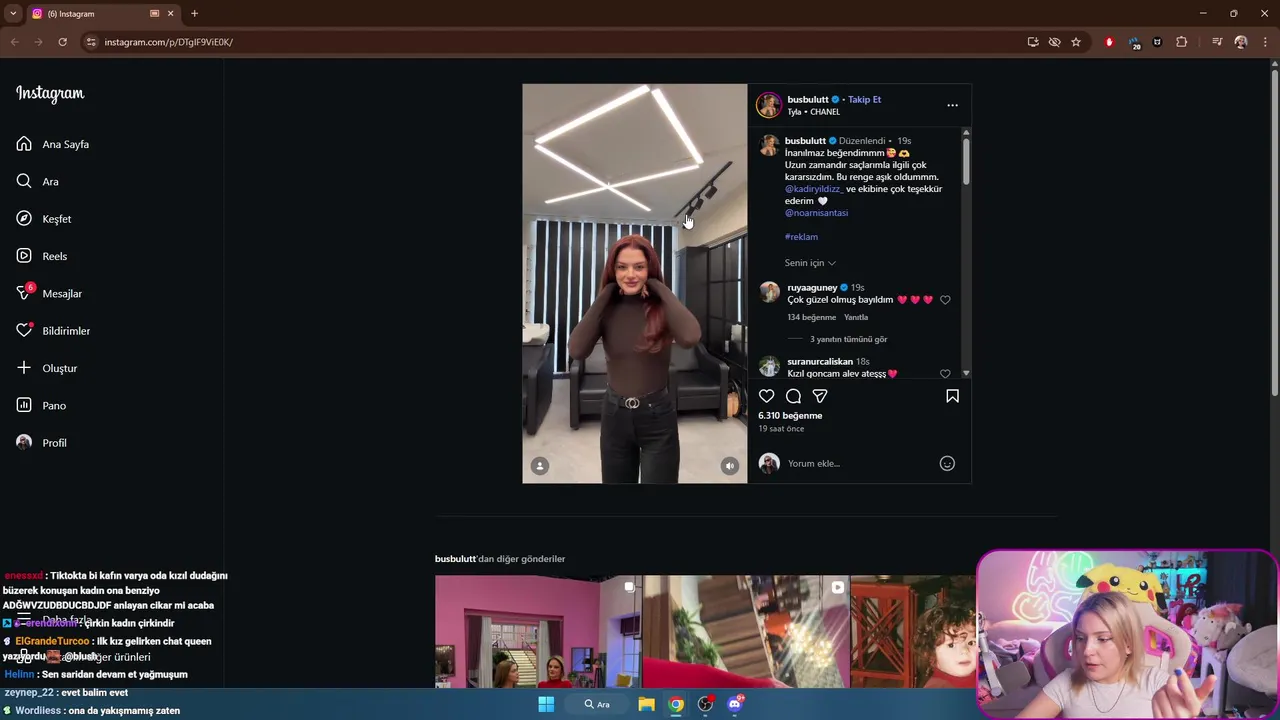Click the crossed-eye tracking icon

1054,42
